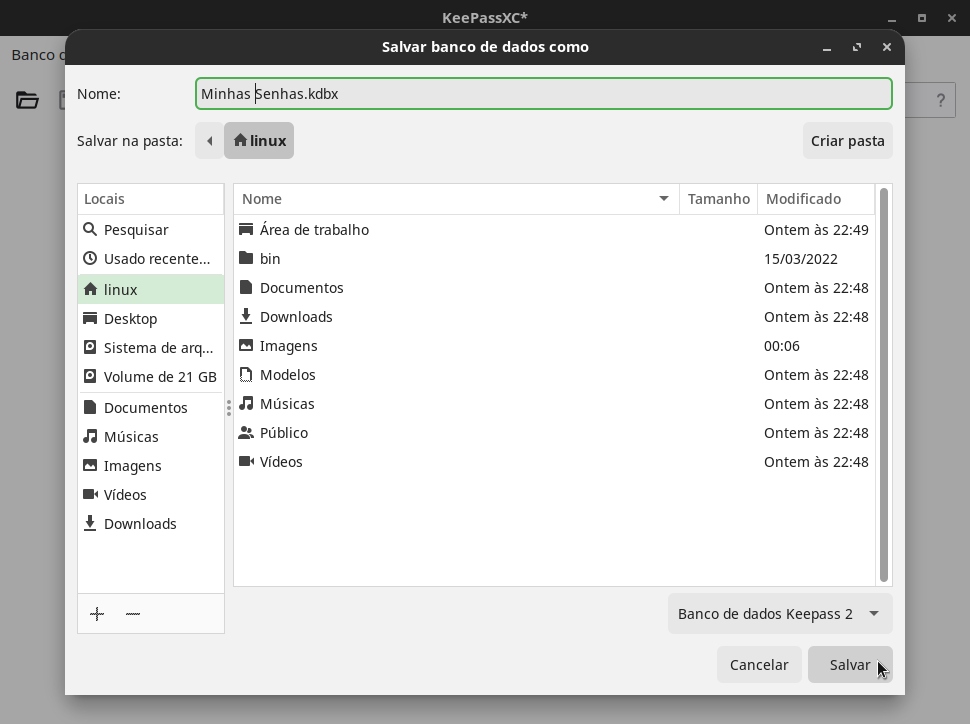Select Imagens folder in file list

click(554, 346)
